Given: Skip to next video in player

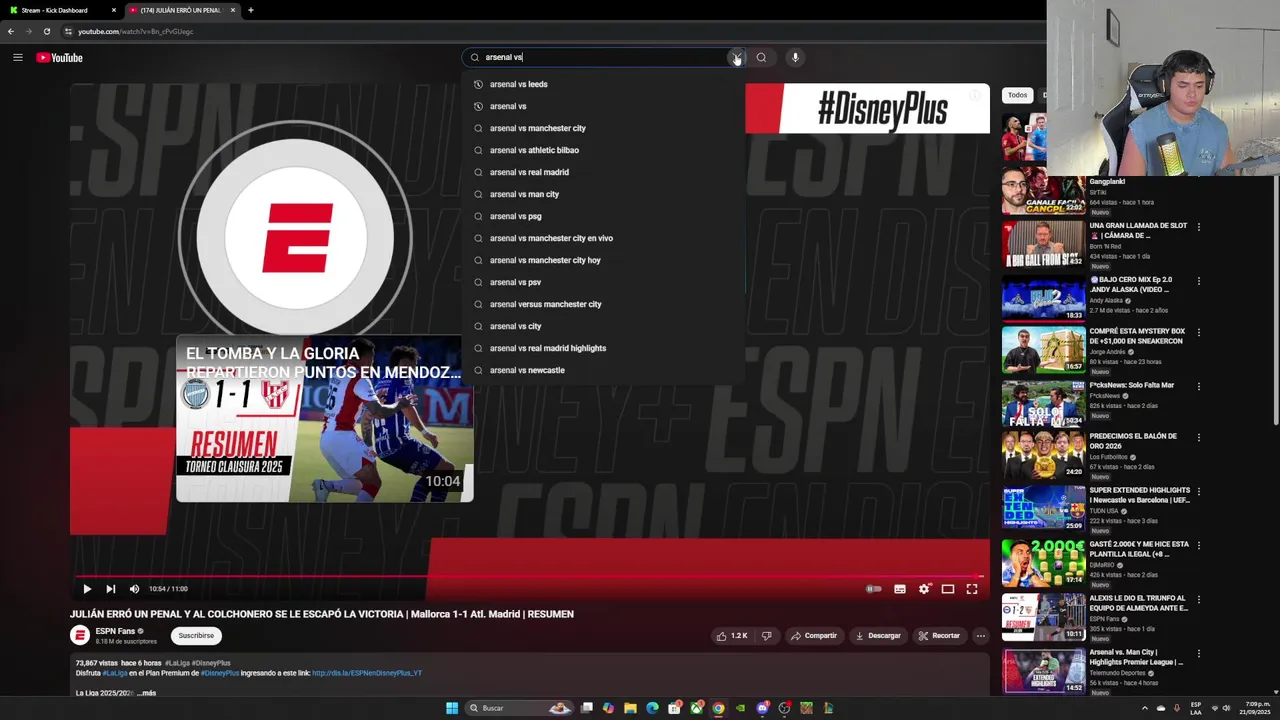Looking at the screenshot, I should pos(110,589).
